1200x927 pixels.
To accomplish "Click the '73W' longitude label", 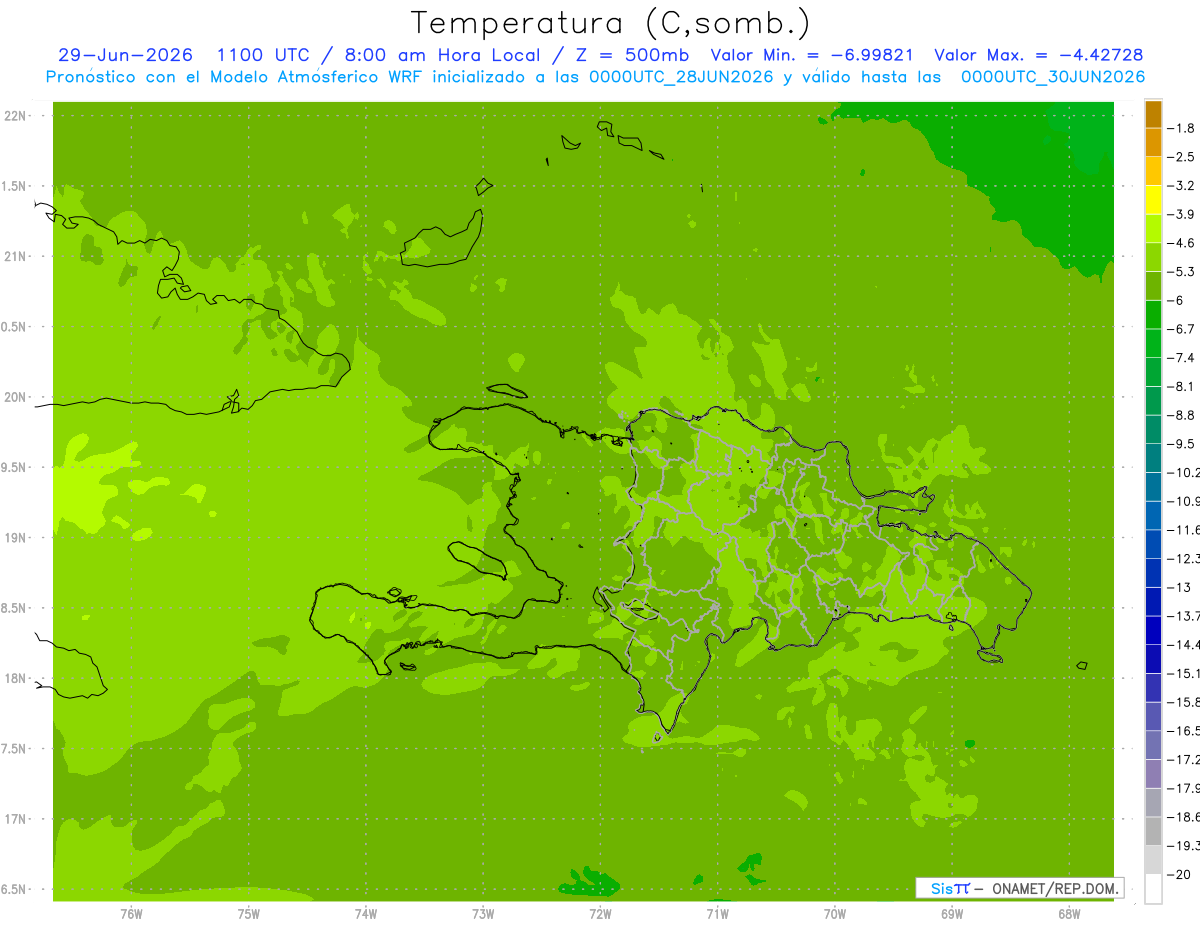I will click(483, 914).
